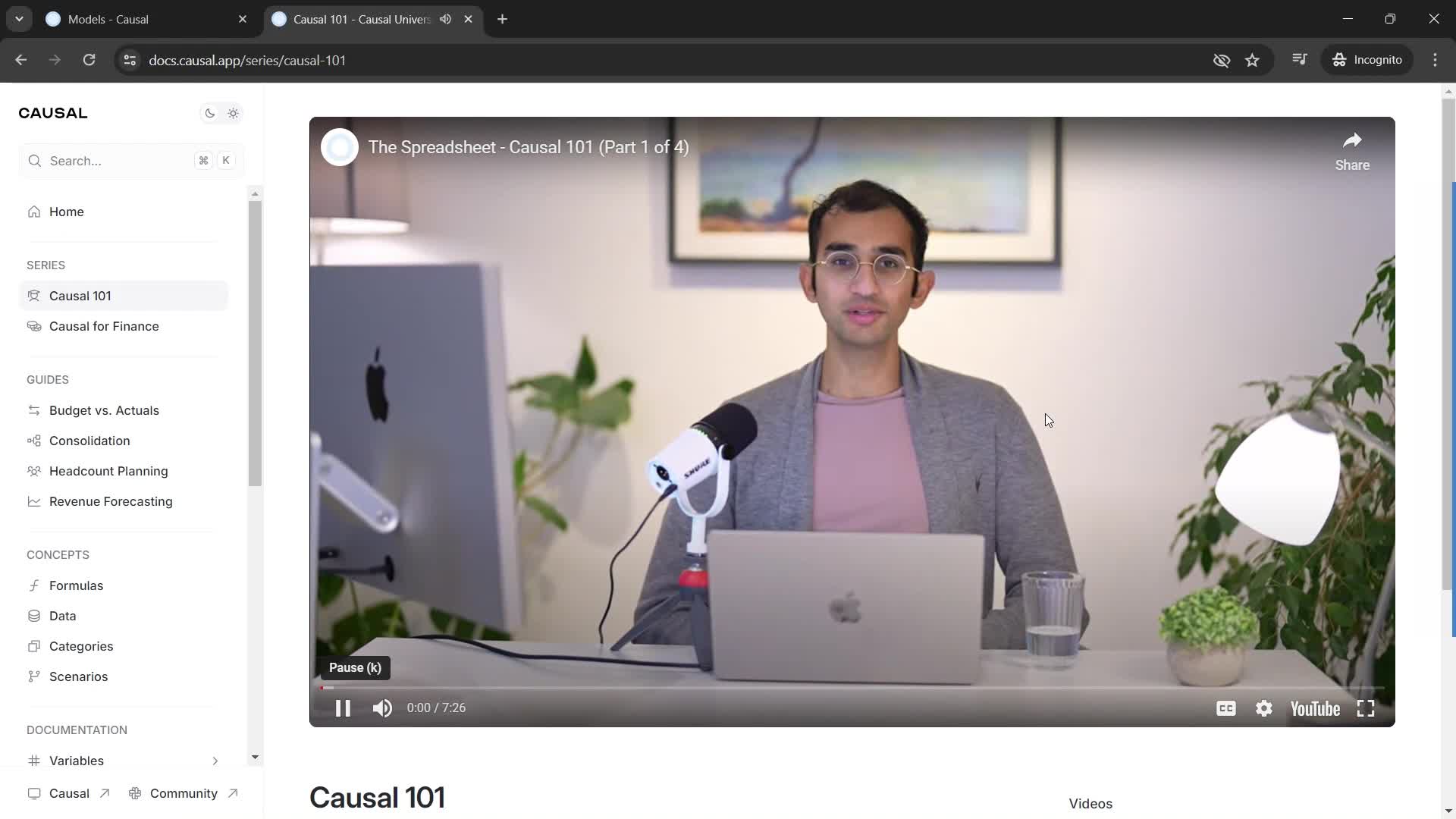1456x819 pixels.
Task: Select Causal for Finance series
Action: pos(104,326)
